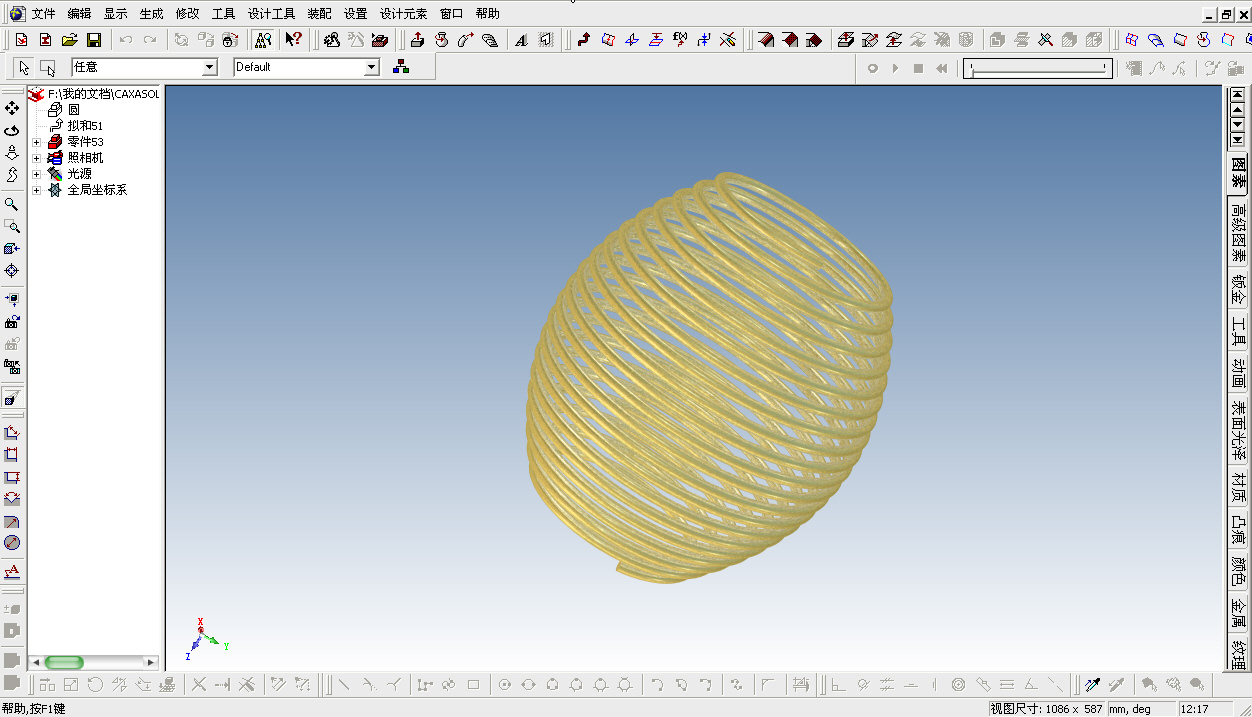Open the 设计工具 menu
The image size is (1252, 717).
coord(272,14)
